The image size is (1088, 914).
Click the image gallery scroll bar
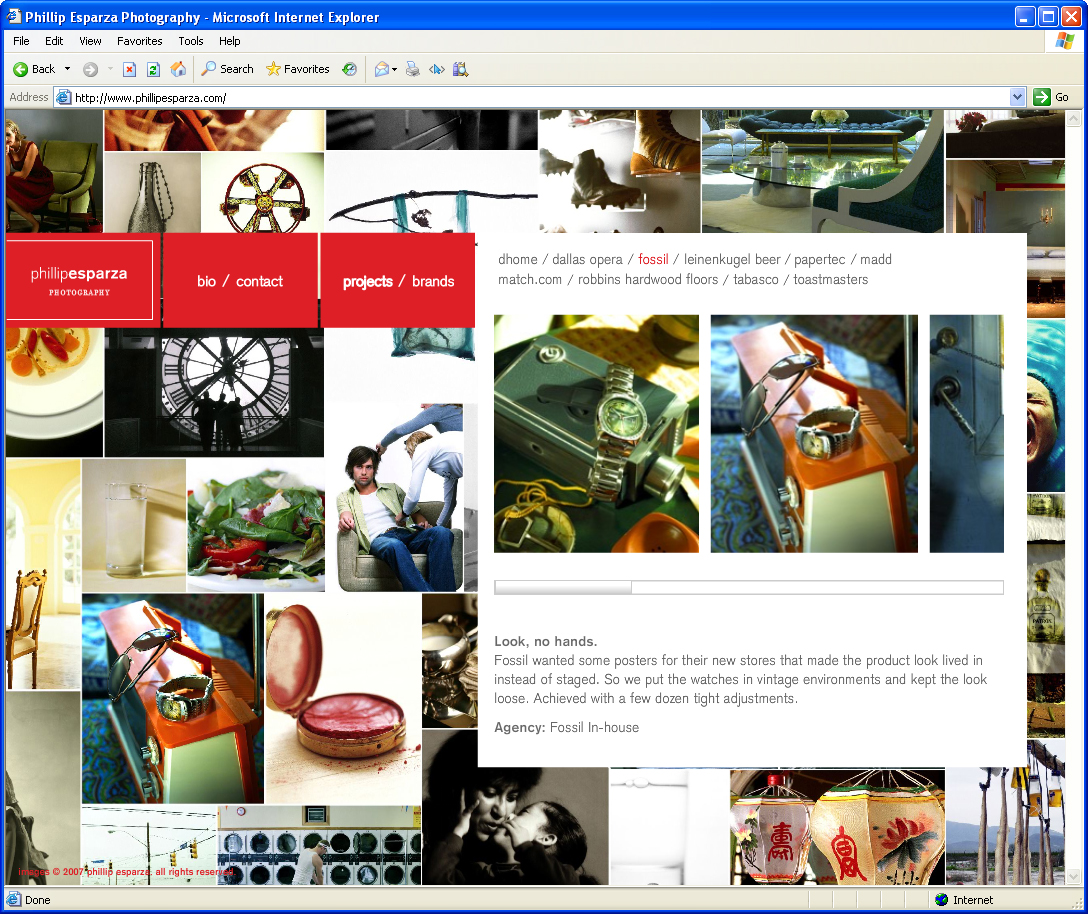click(563, 587)
